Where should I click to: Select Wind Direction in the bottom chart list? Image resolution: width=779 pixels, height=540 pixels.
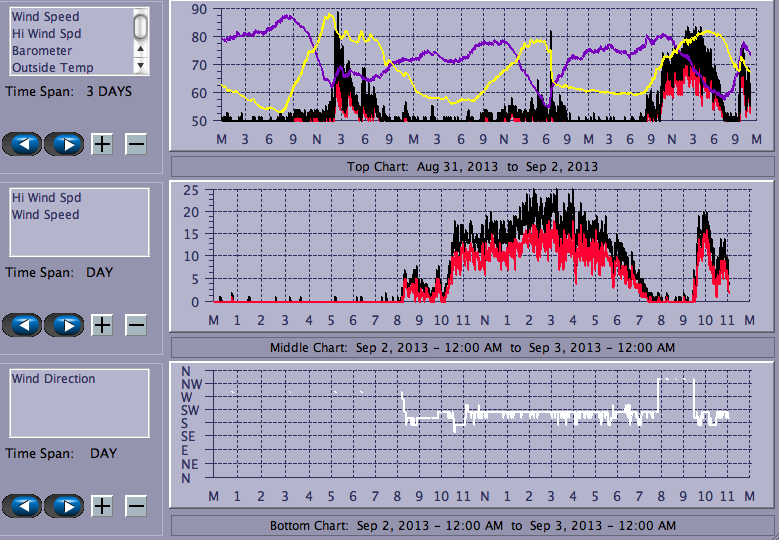pyautogui.click(x=53, y=379)
